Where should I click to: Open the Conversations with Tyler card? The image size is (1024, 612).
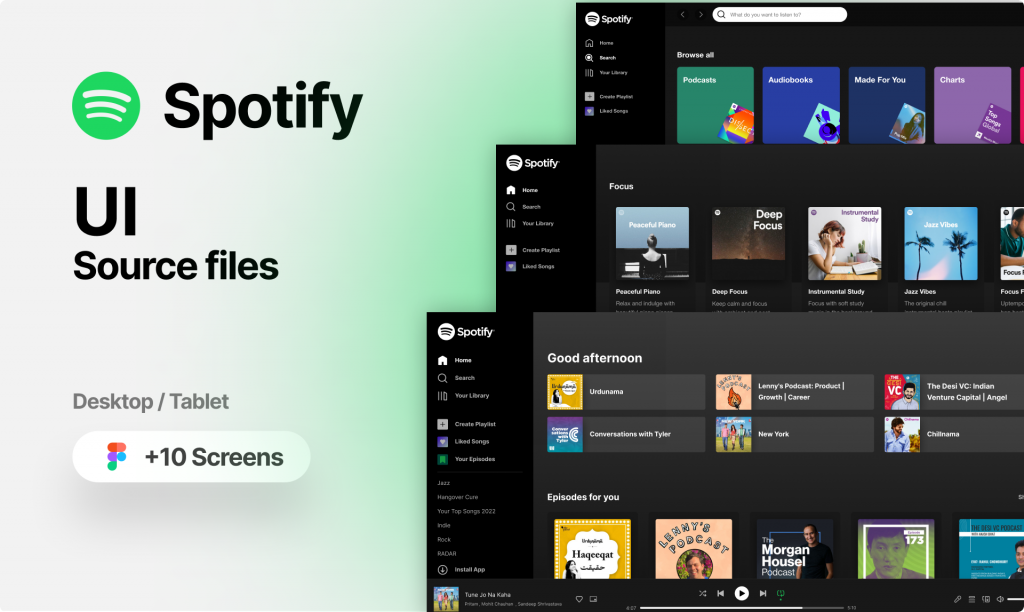626,434
